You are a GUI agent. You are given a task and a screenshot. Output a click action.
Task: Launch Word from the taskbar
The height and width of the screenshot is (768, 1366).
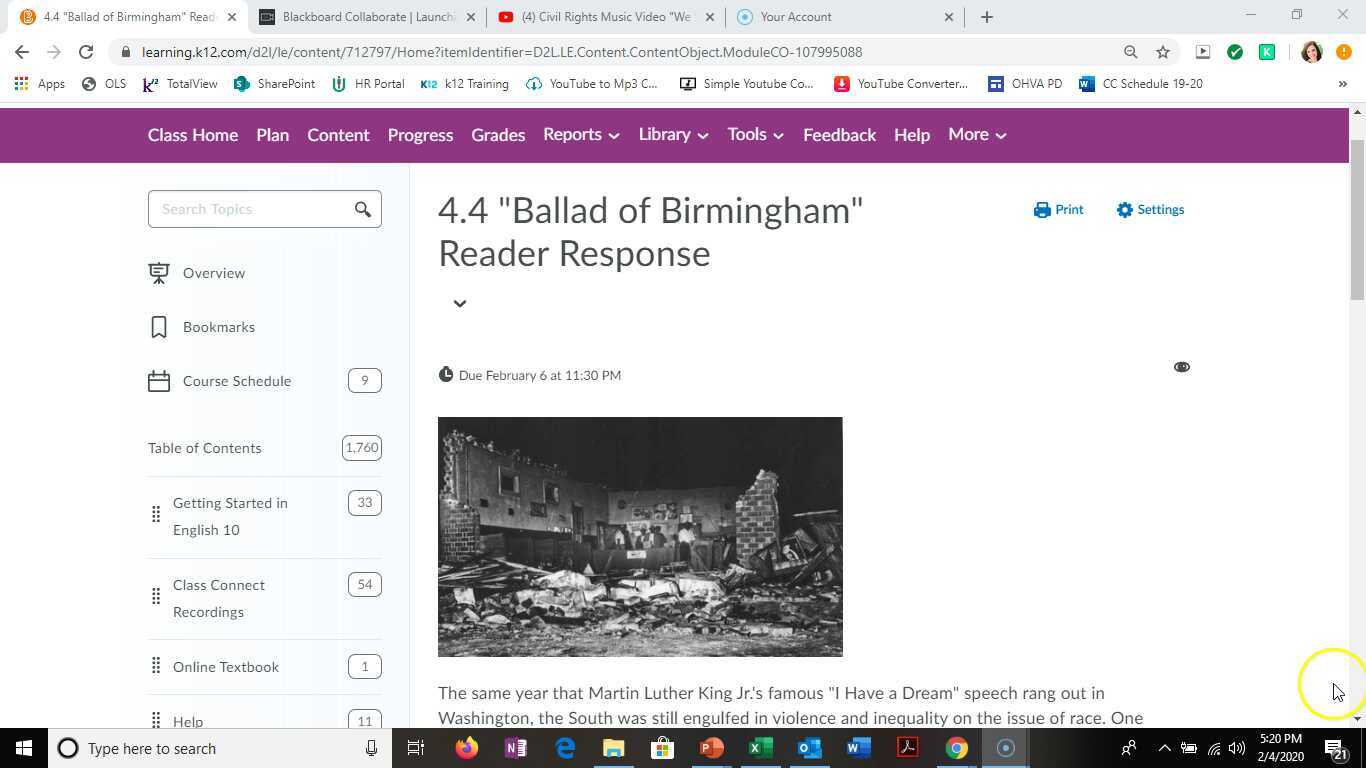[858, 747]
